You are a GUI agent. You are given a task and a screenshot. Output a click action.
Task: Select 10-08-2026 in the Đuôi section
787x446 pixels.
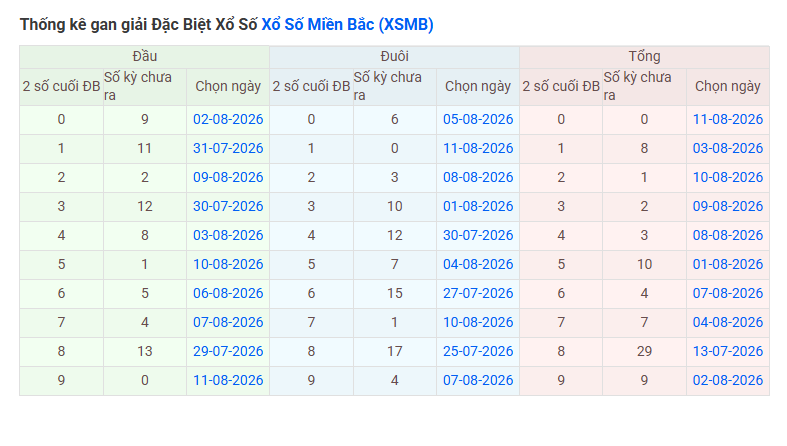coord(478,322)
